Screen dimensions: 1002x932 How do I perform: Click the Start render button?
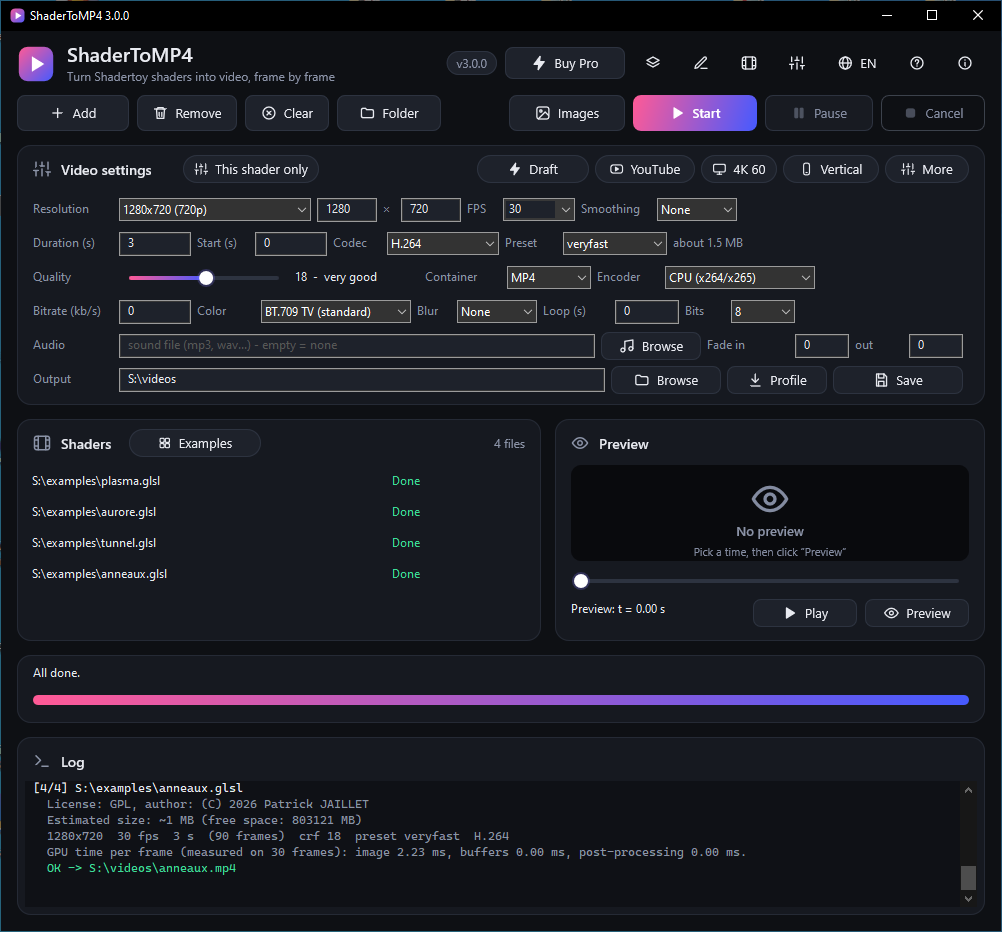[695, 113]
